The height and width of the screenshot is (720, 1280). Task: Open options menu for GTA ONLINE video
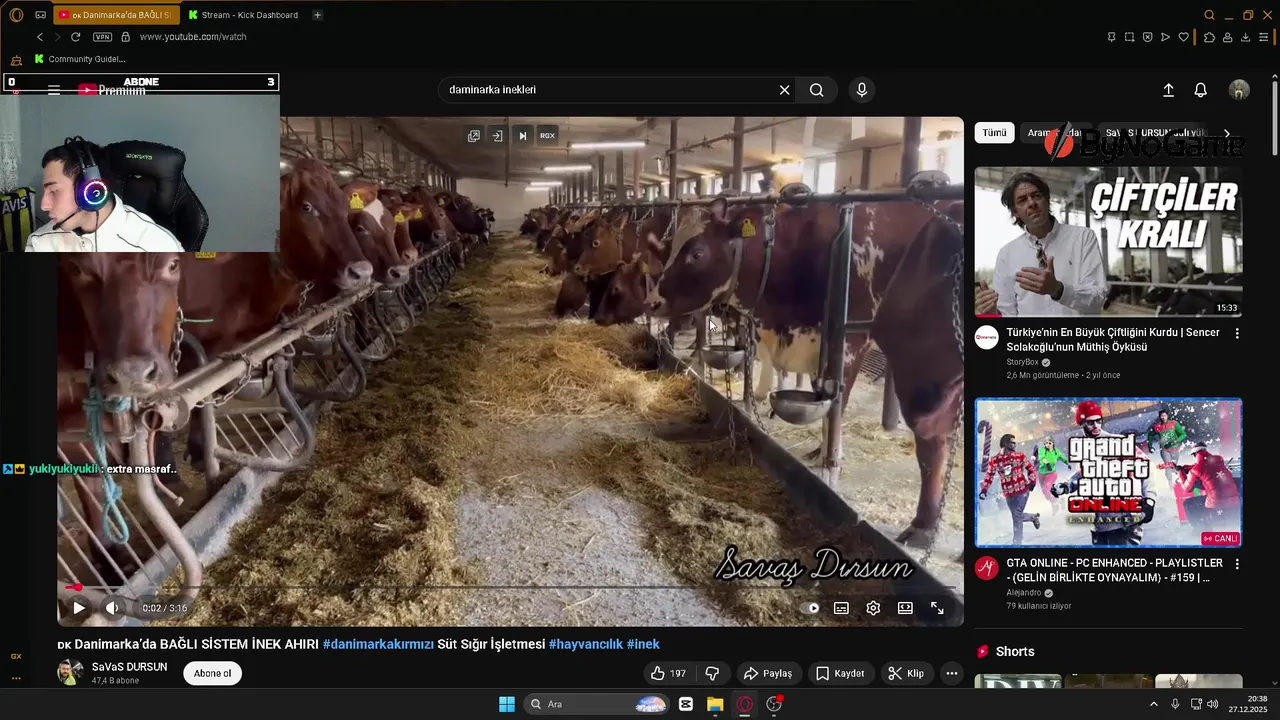(x=1237, y=565)
